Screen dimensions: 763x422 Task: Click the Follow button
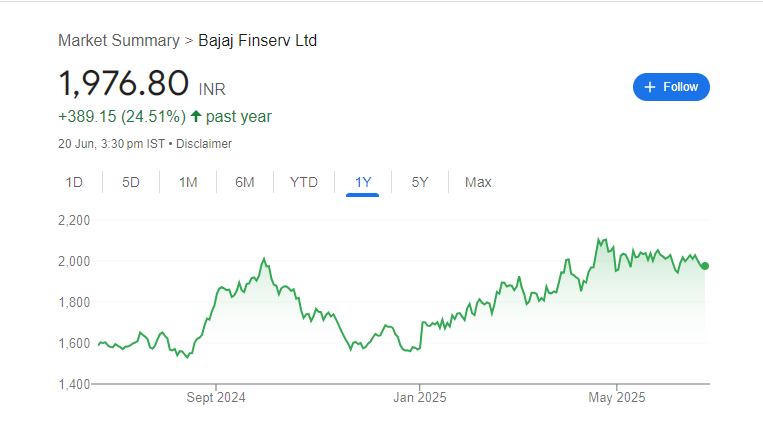pyautogui.click(x=671, y=87)
